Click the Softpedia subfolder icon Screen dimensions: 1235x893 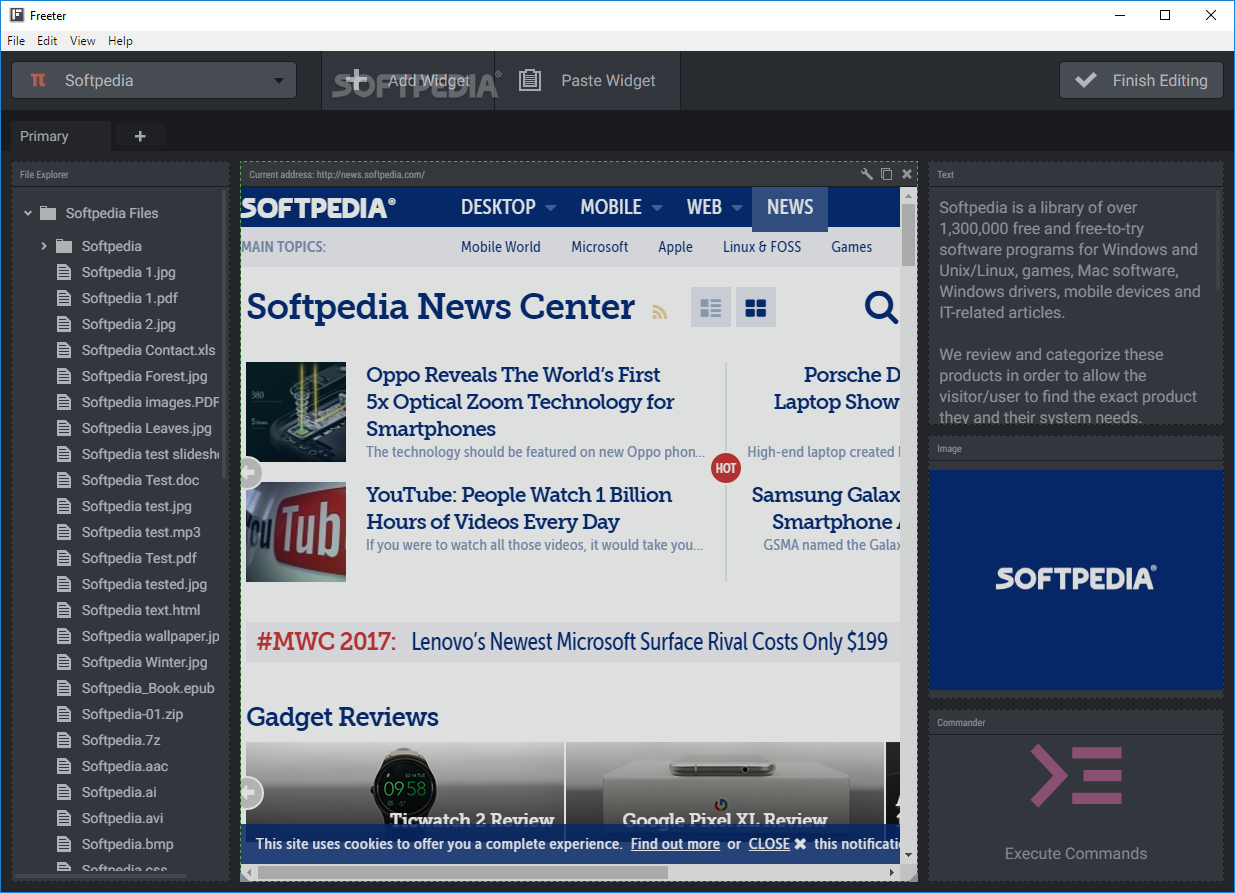tap(64, 246)
